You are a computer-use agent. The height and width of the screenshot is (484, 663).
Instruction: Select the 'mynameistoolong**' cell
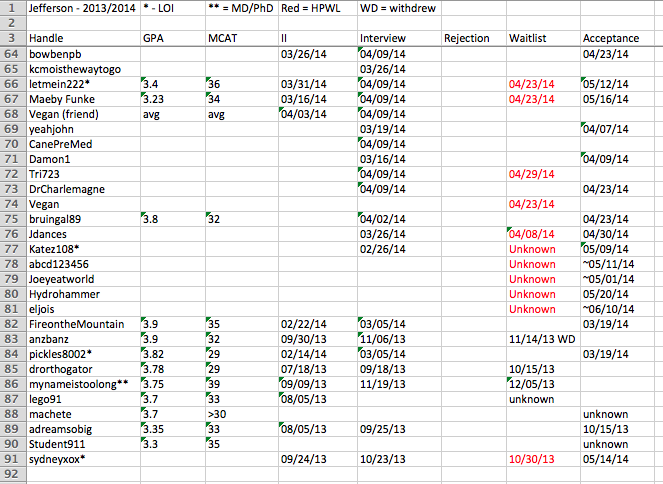83,384
